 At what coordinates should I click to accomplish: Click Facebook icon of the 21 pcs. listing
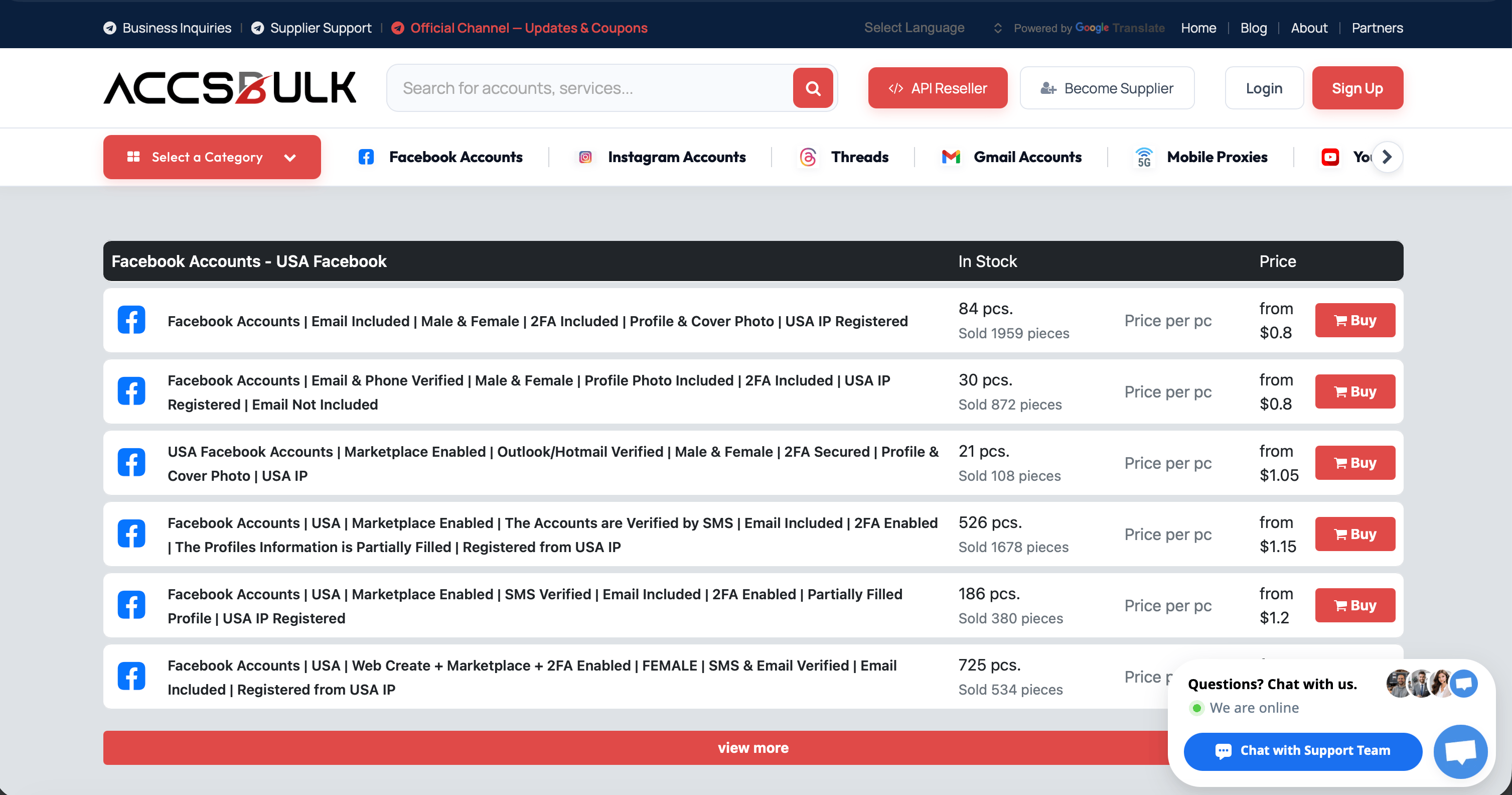point(131,463)
